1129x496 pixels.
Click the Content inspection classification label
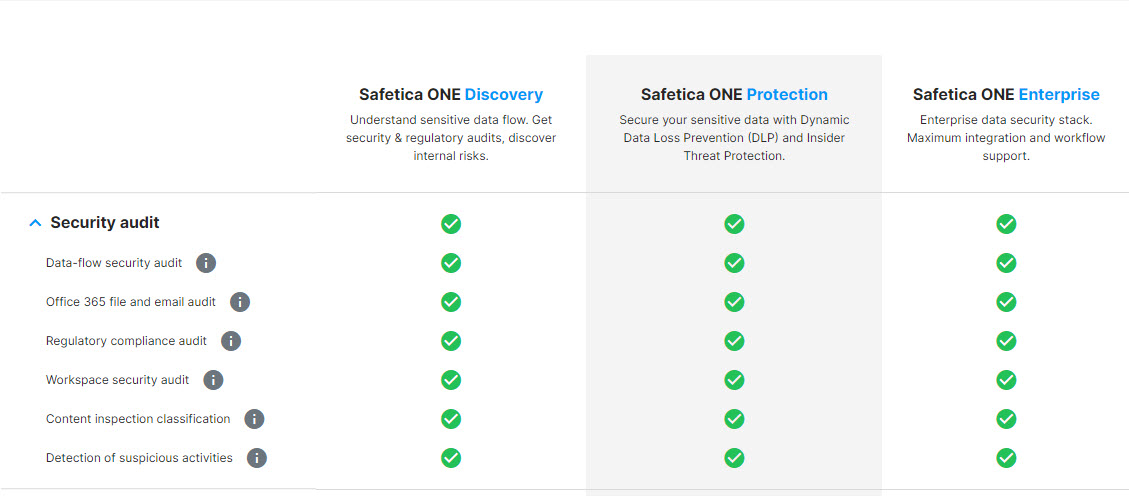[138, 419]
